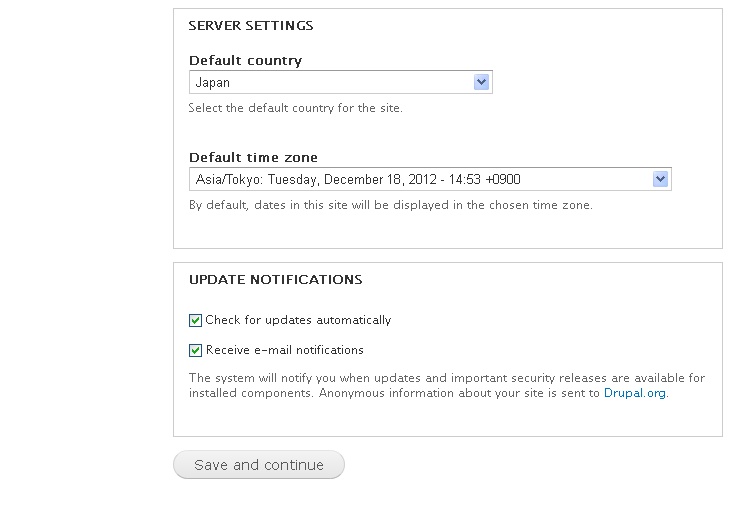Screen dimensions: 751x506
Task: Toggle the Check for updates automatically checkbox
Action: click(x=196, y=321)
